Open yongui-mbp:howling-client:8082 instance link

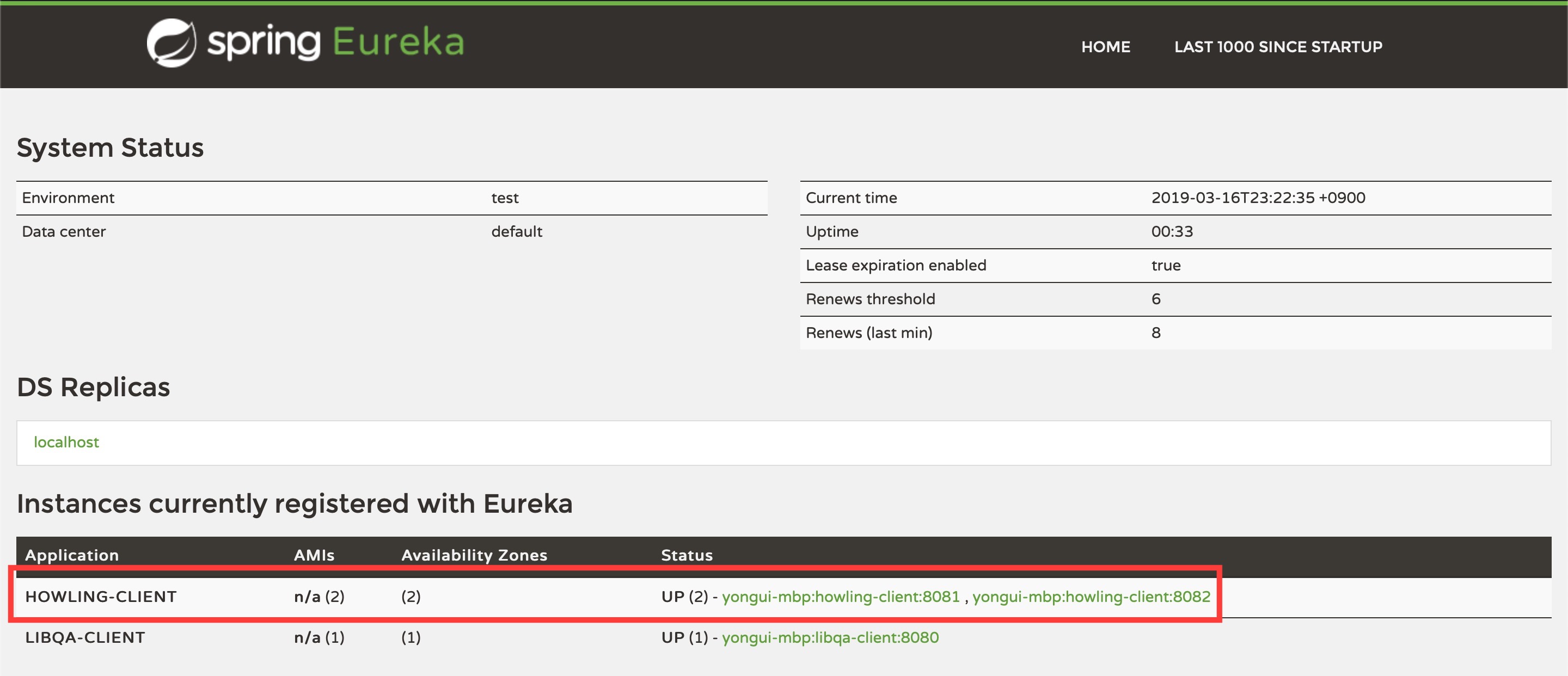tap(1092, 597)
